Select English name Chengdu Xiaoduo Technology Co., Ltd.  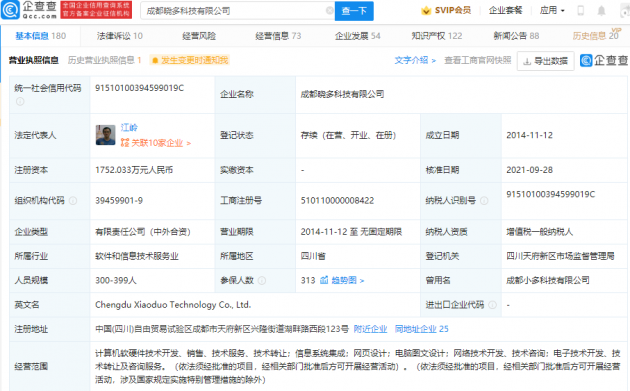[x=173, y=305]
